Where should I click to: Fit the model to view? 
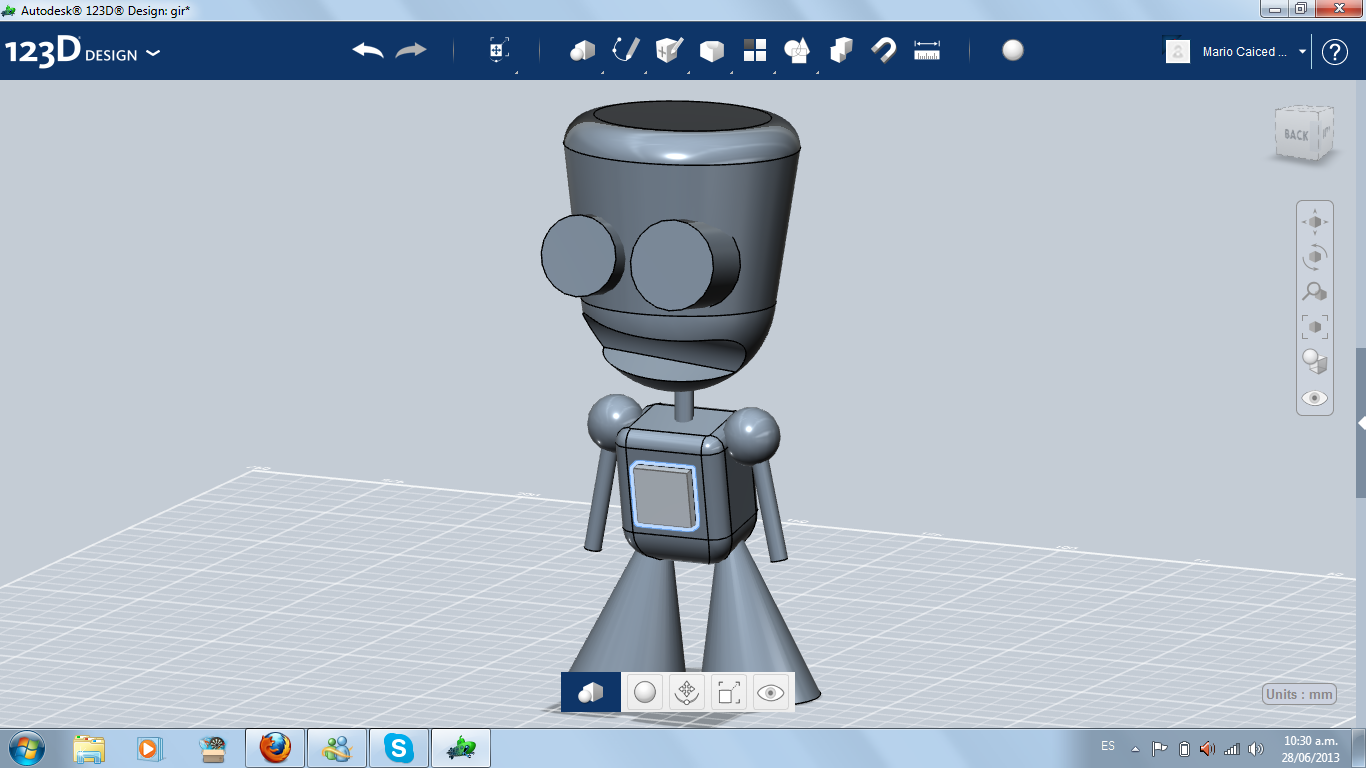[x=1315, y=327]
